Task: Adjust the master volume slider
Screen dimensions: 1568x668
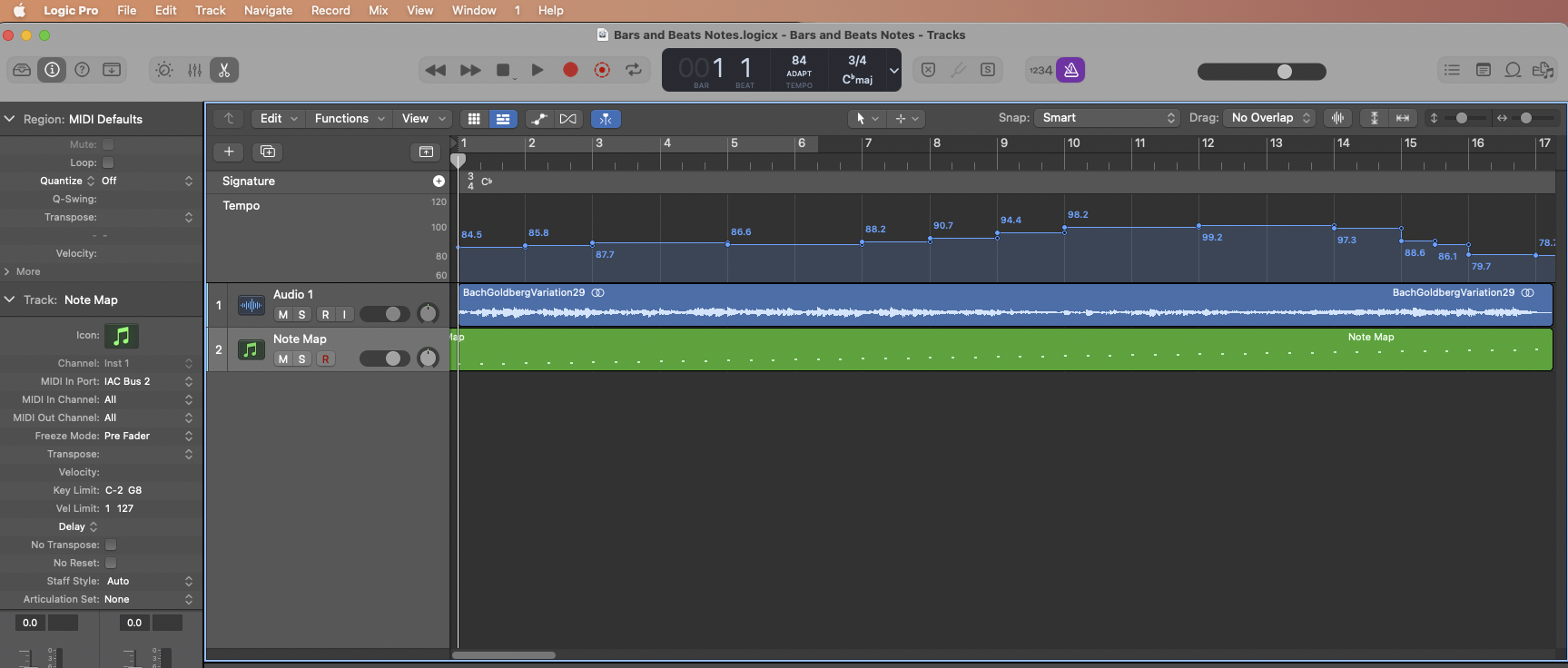Action: 1284,72
